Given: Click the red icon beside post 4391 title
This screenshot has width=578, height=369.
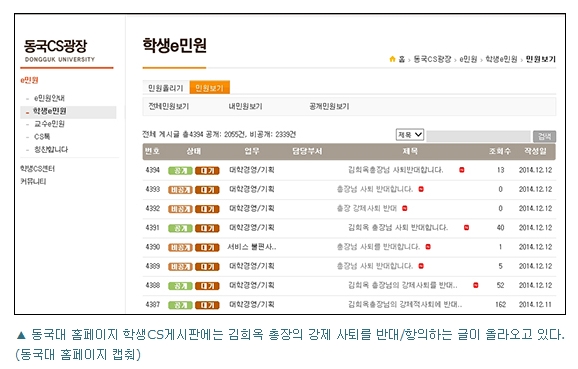Looking at the screenshot, I should coord(466,227).
